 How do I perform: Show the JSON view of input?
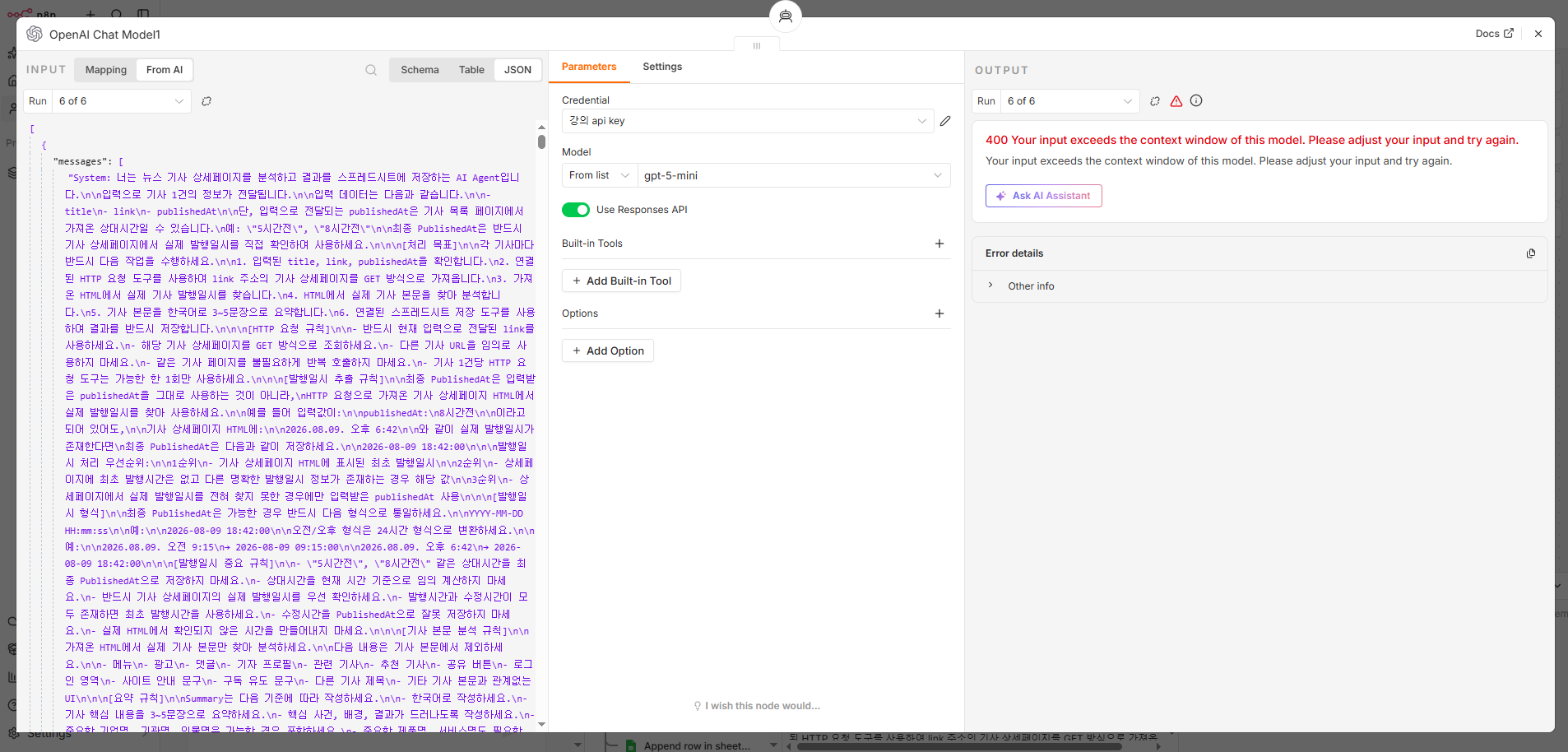tap(517, 70)
